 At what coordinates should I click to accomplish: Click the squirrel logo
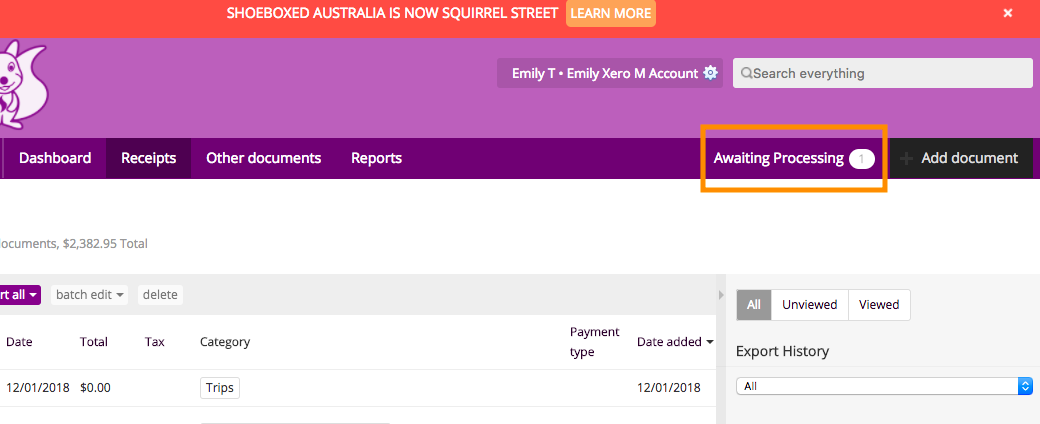click(22, 84)
